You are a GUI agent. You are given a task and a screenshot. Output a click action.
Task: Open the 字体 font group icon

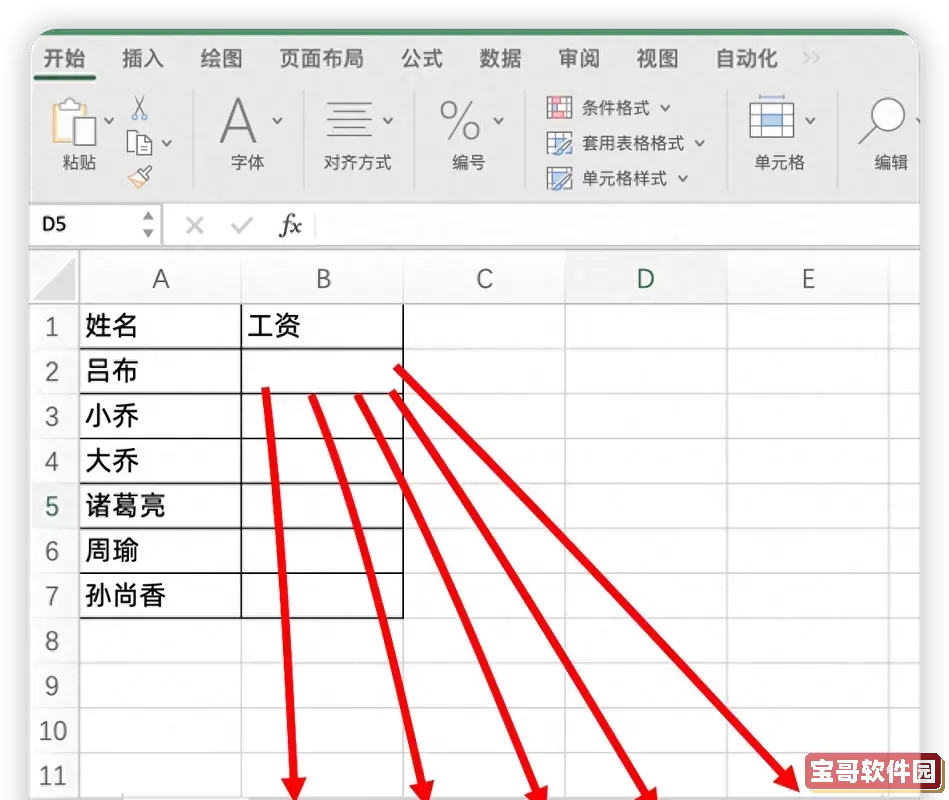(238, 121)
